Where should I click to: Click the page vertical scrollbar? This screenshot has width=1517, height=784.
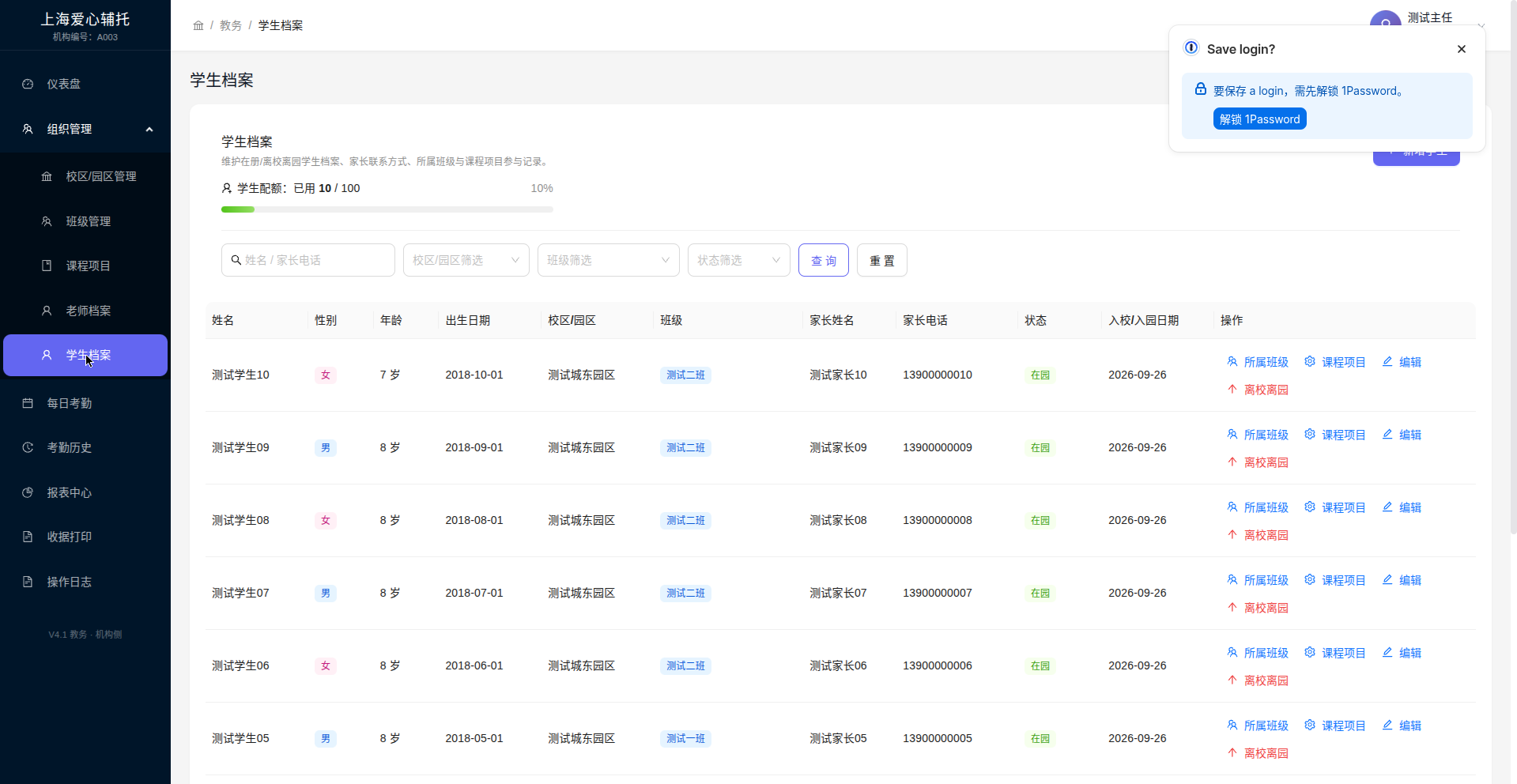pyautogui.click(x=1513, y=269)
